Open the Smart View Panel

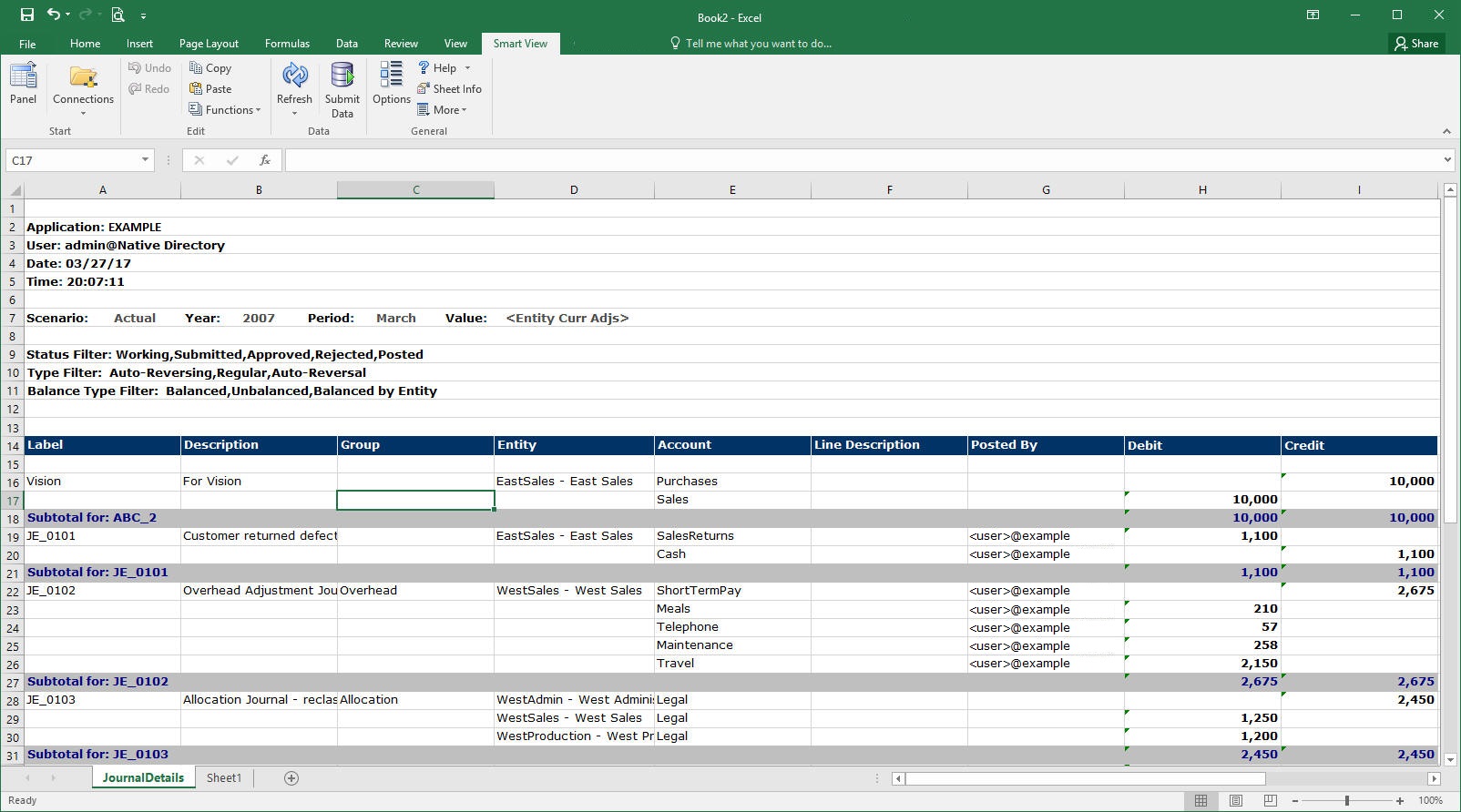(24, 84)
